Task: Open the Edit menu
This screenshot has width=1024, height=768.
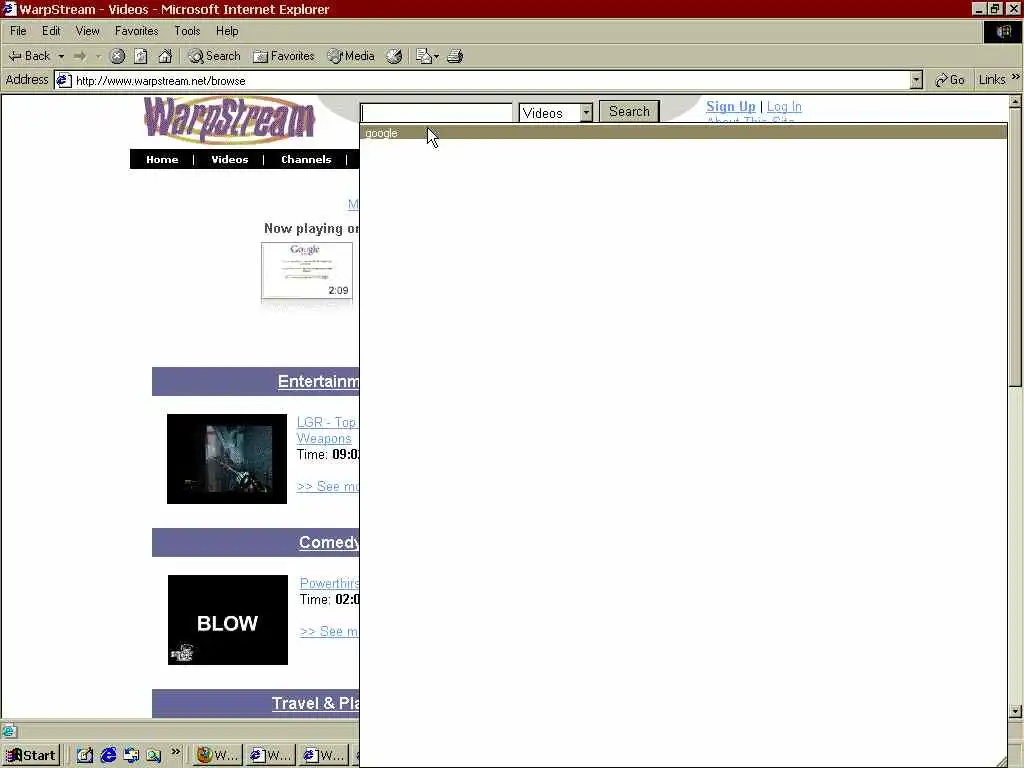Action: 51,31
